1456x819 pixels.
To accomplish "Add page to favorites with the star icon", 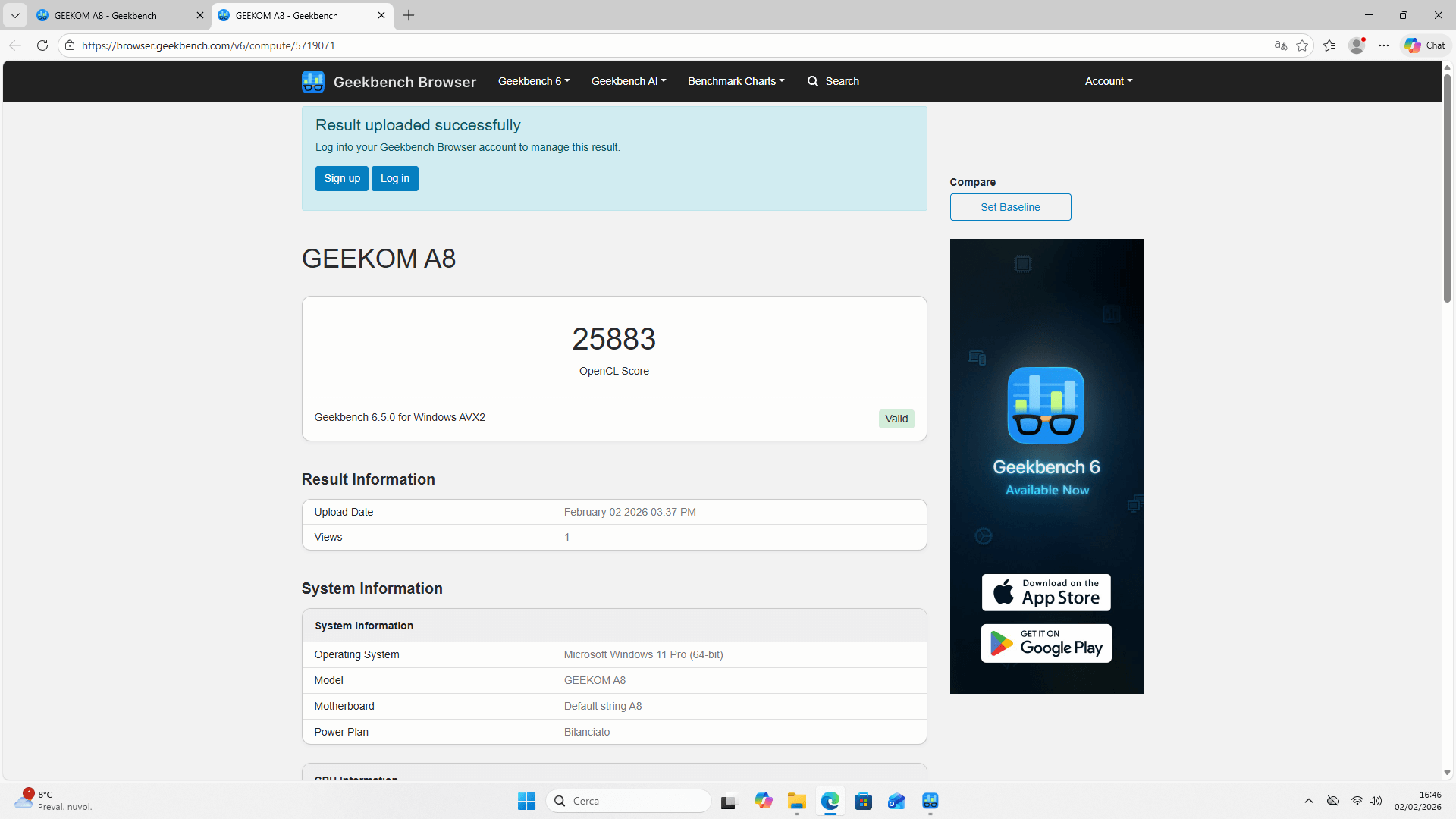I will coord(1302,45).
